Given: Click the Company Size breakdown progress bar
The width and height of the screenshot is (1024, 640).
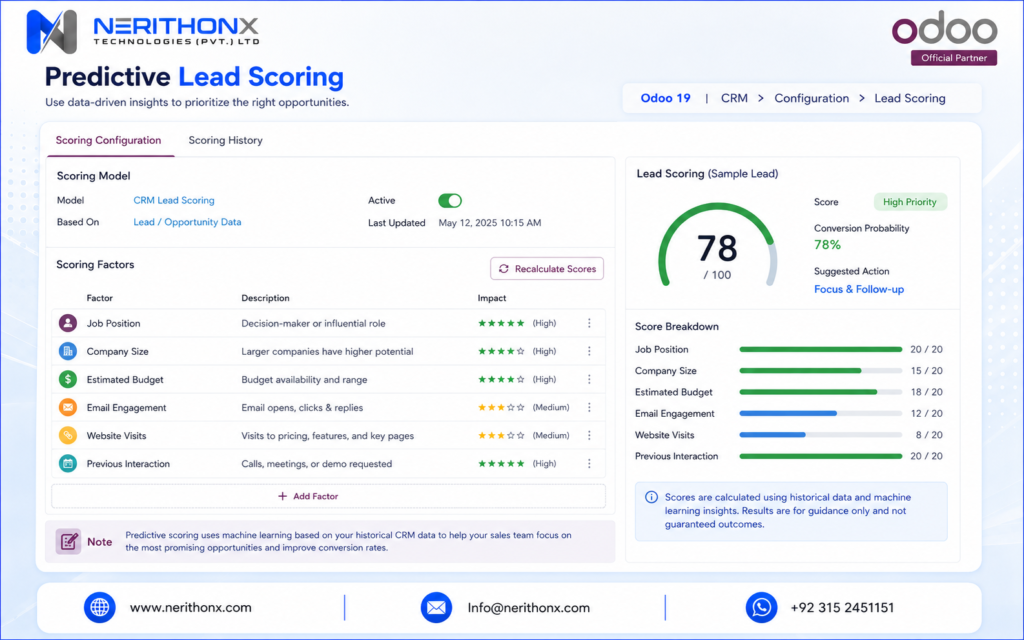Looking at the screenshot, I should (x=820, y=371).
